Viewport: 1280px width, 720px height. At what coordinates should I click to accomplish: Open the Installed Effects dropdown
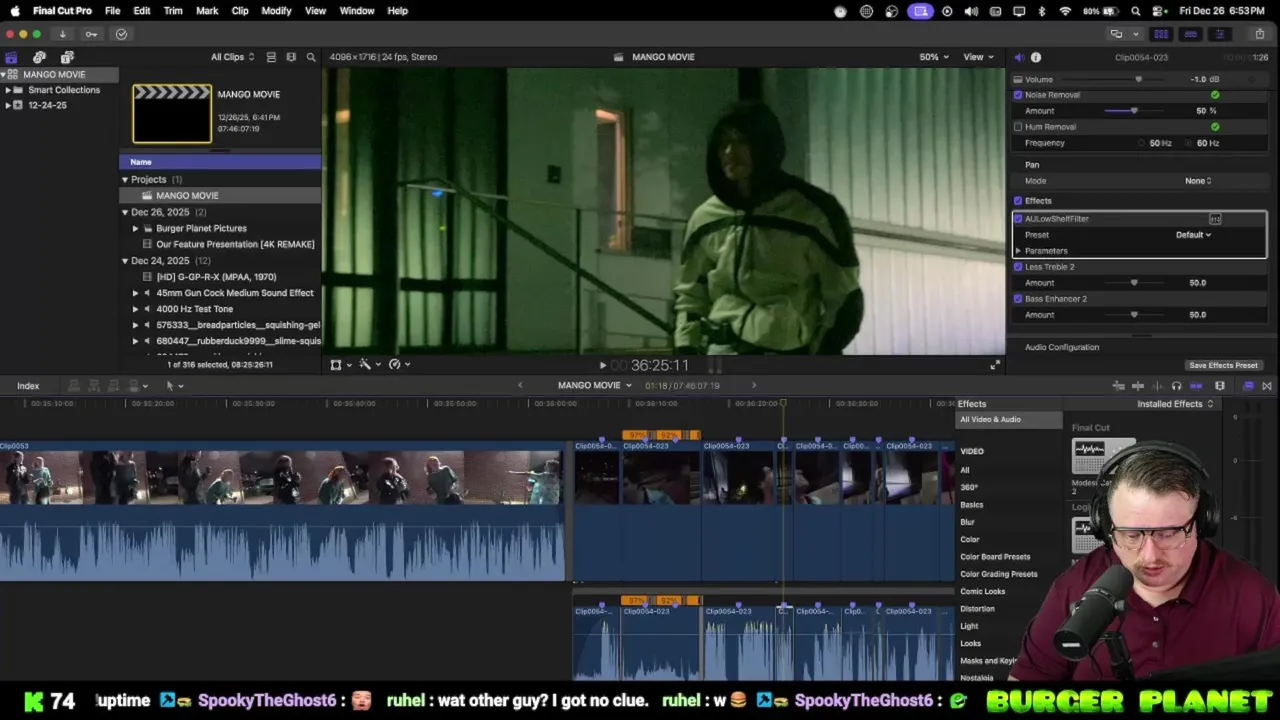click(x=1175, y=404)
